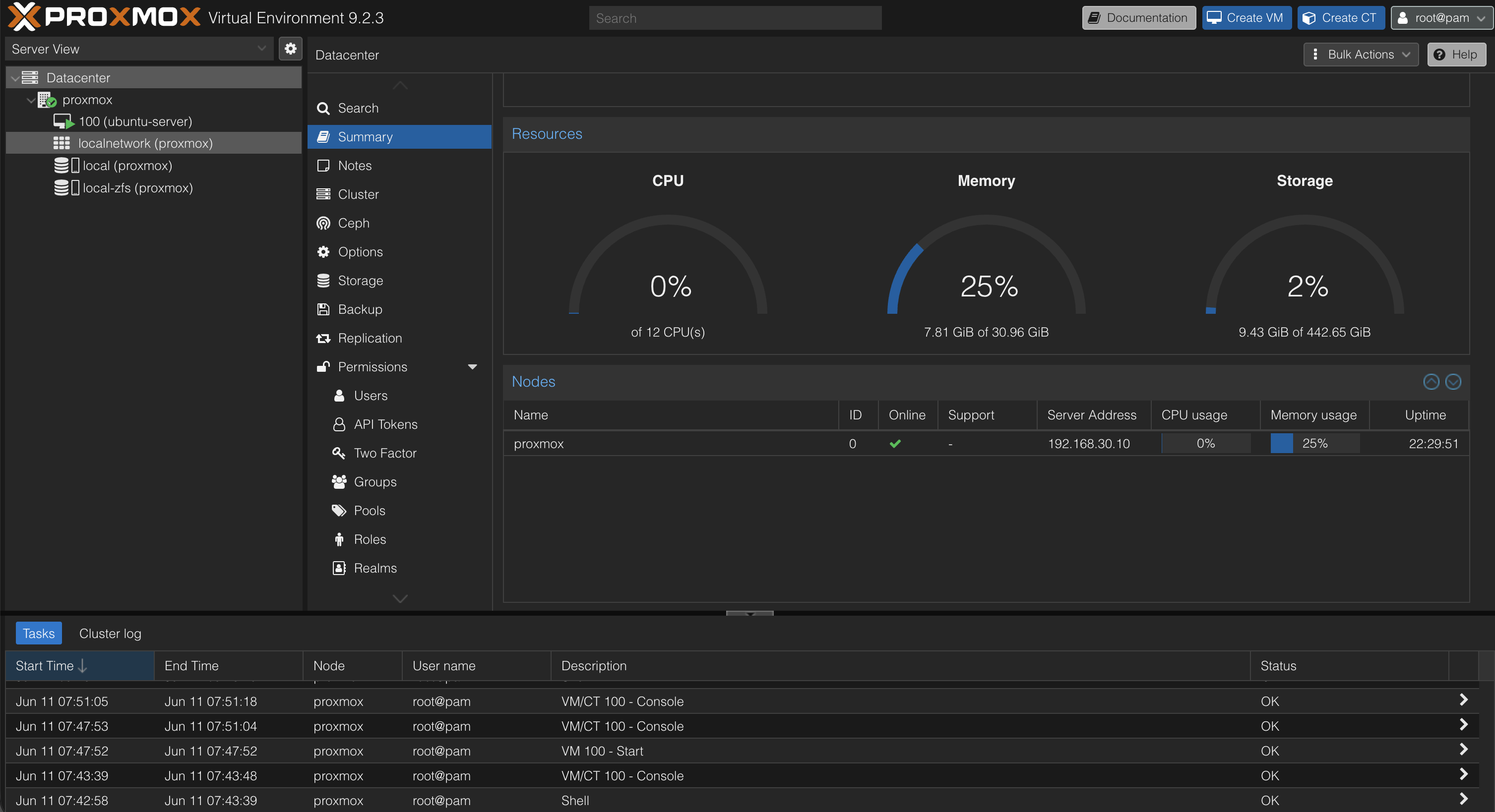Click the top Search input field
1495x812 pixels.
735,18
